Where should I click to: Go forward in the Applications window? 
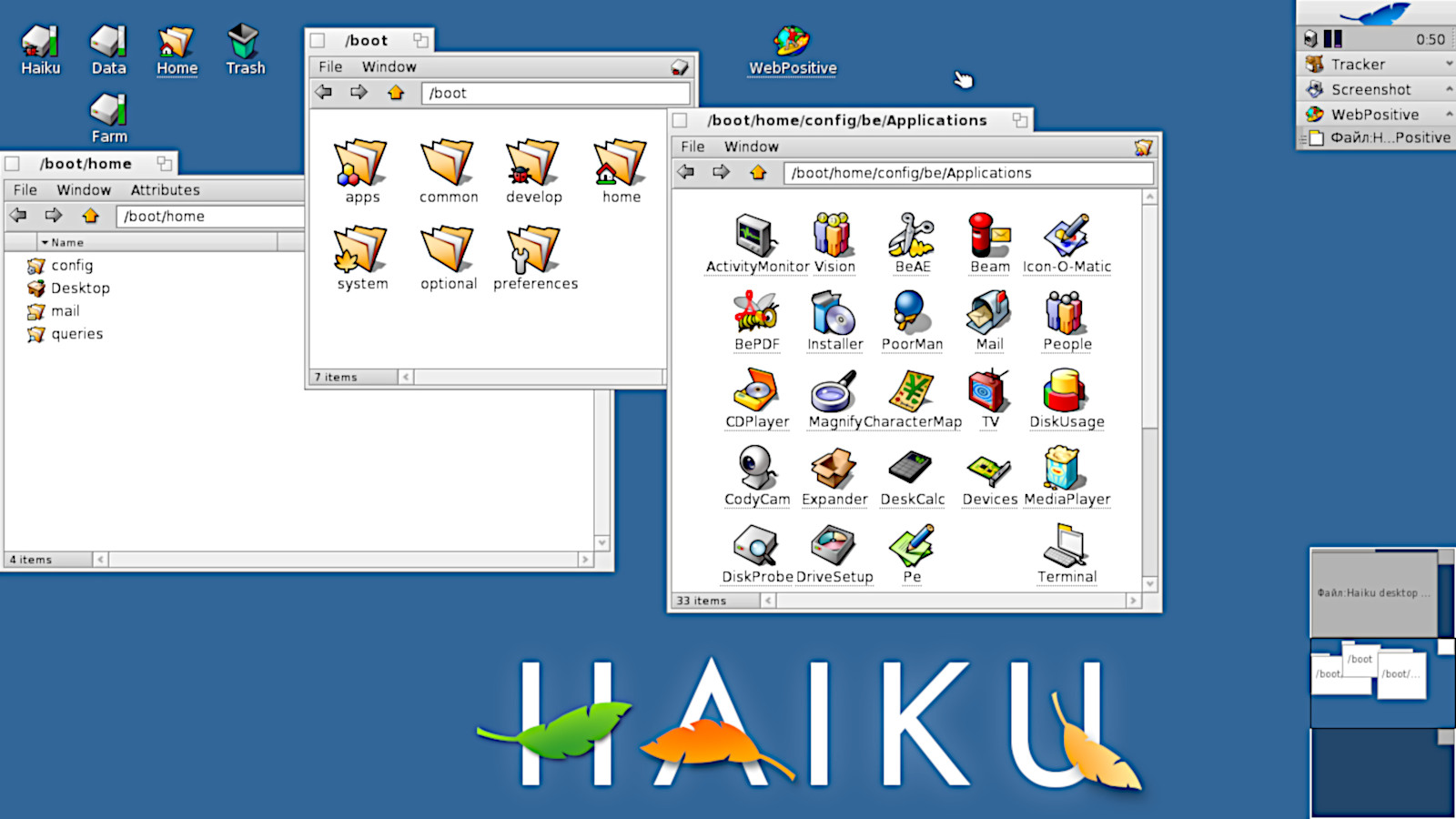(721, 172)
